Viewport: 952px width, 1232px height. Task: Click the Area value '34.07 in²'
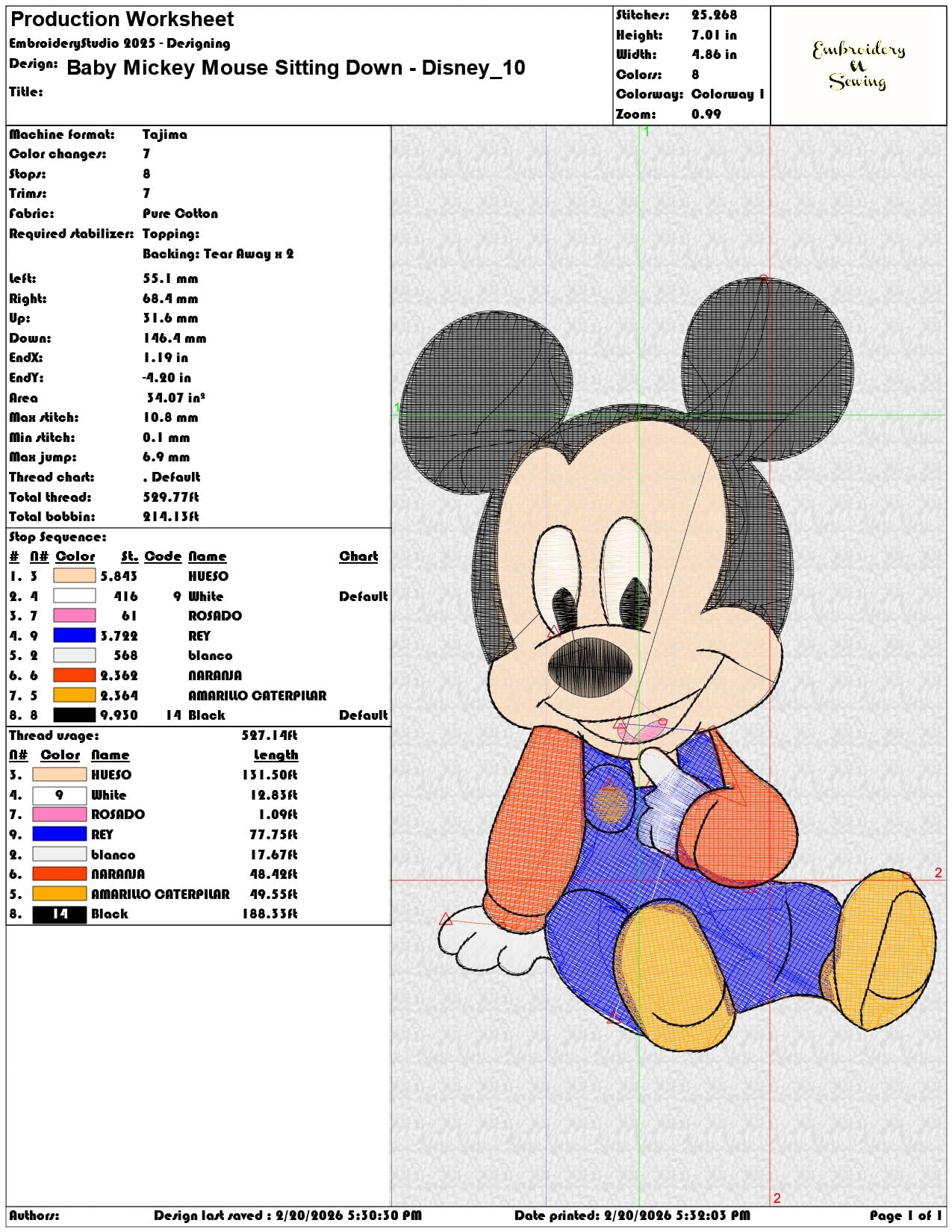pyautogui.click(x=175, y=397)
